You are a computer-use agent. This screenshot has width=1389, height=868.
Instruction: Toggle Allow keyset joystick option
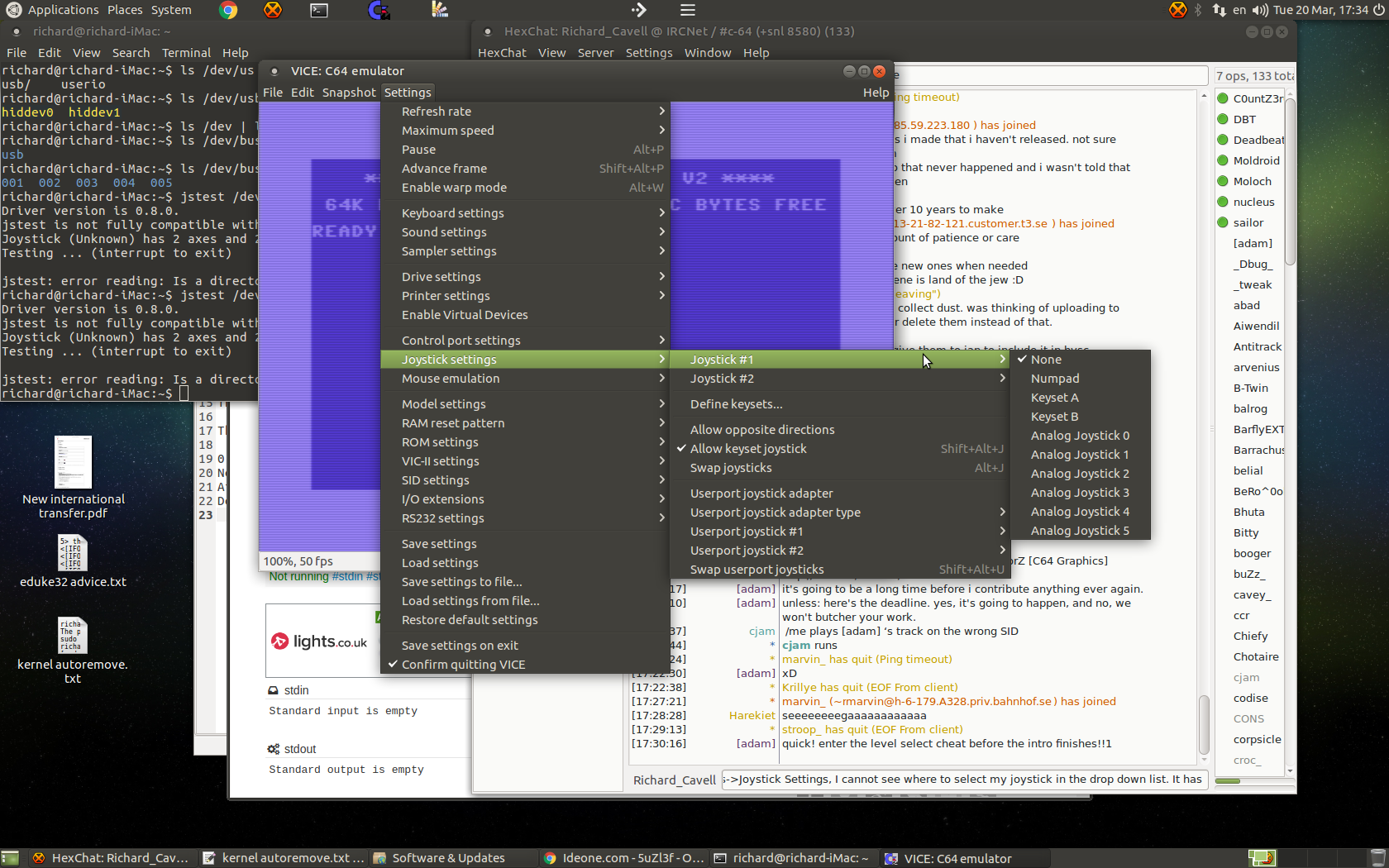coord(840,449)
